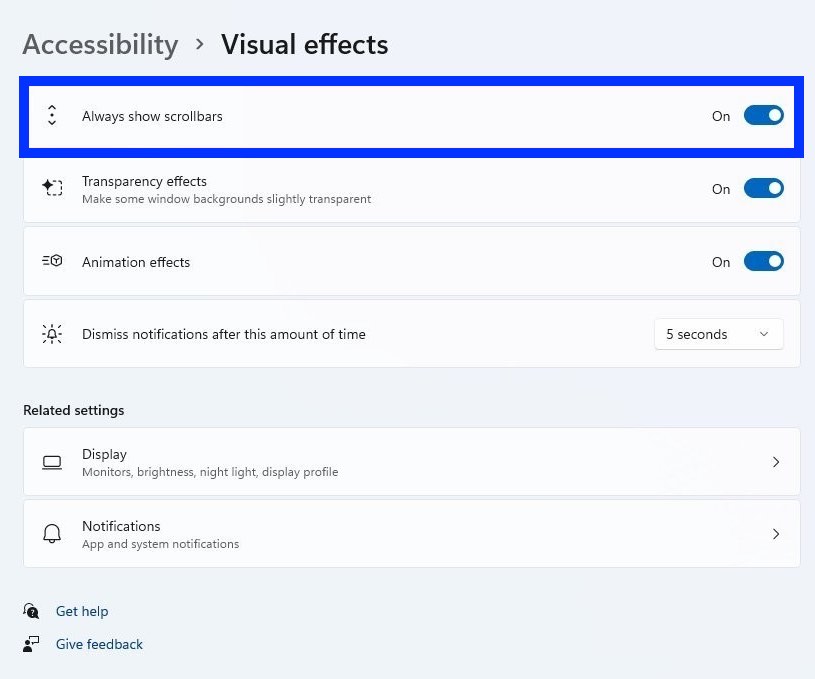Follow the Give feedback link

coord(99,644)
